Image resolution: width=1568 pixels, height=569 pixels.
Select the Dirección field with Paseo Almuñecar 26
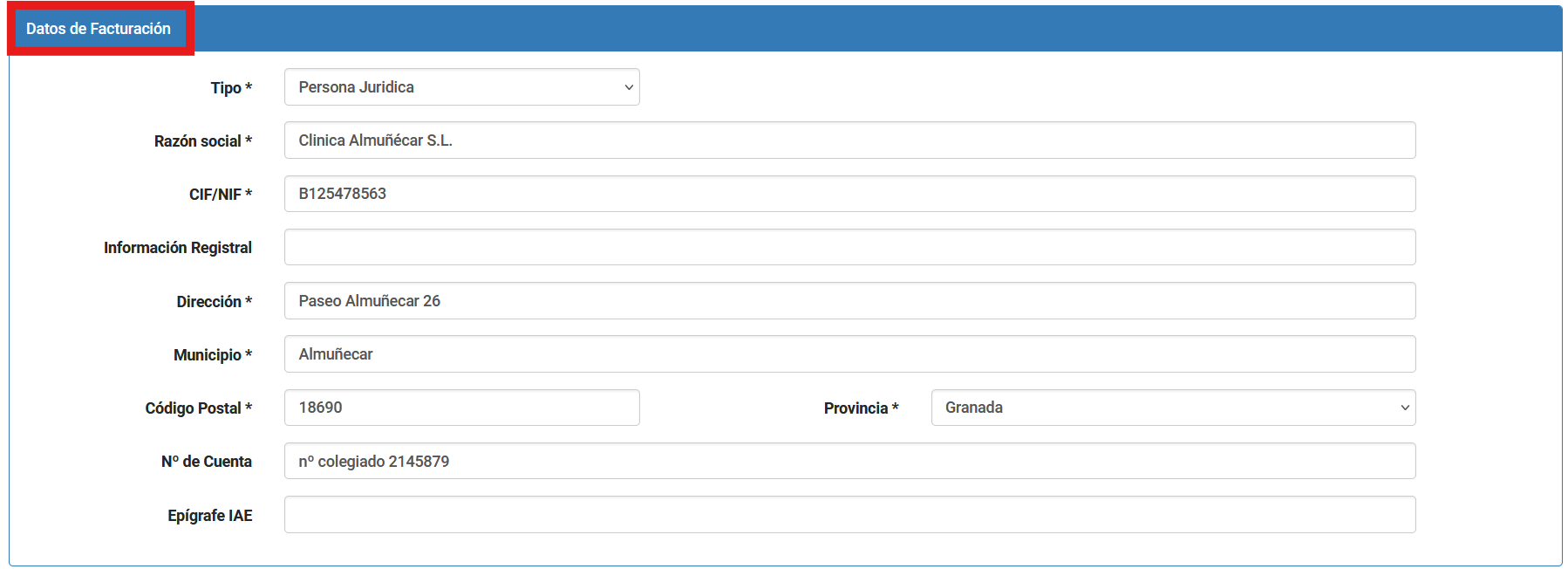pyautogui.click(x=849, y=301)
